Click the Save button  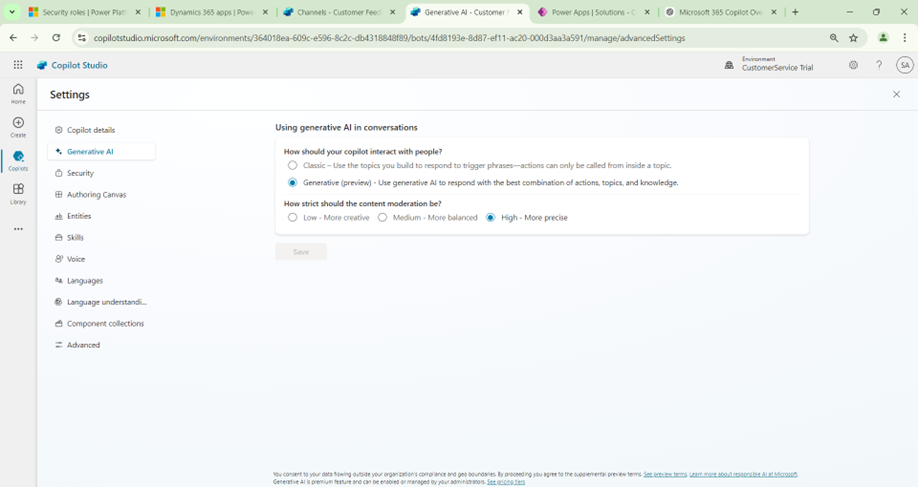click(x=301, y=252)
